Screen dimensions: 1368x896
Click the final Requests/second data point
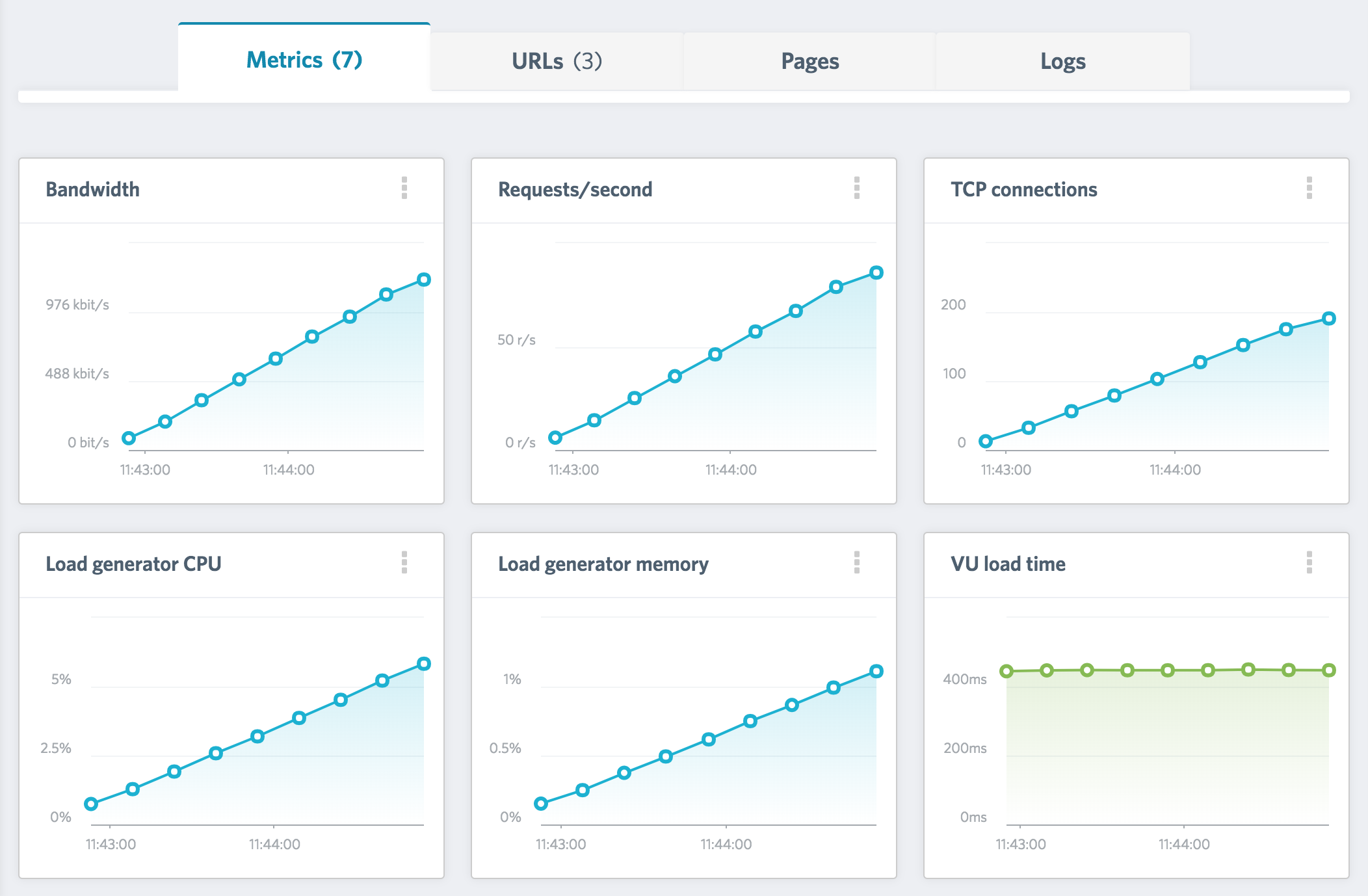click(x=876, y=272)
